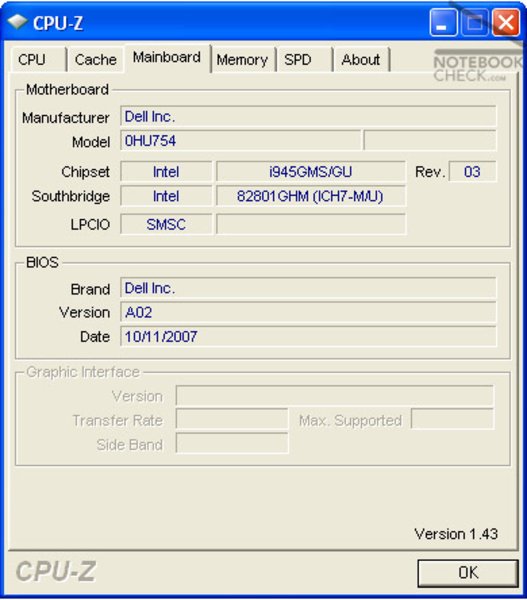Image resolution: width=527 pixels, height=600 pixels.
Task: Click the Manufacturer field showing Dell Inc.
Action: (x=308, y=116)
